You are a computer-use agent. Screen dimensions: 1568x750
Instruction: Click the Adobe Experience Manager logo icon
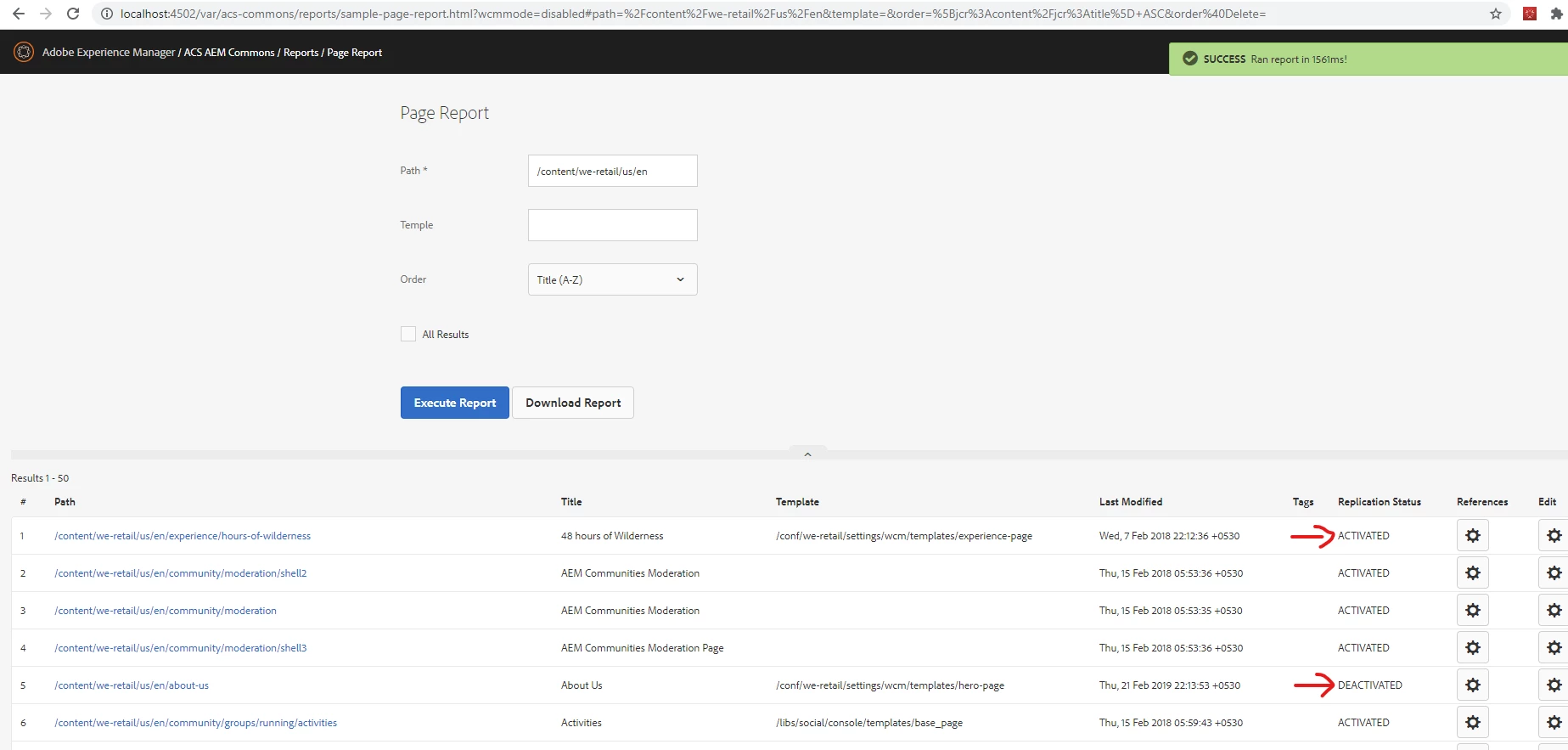(24, 52)
